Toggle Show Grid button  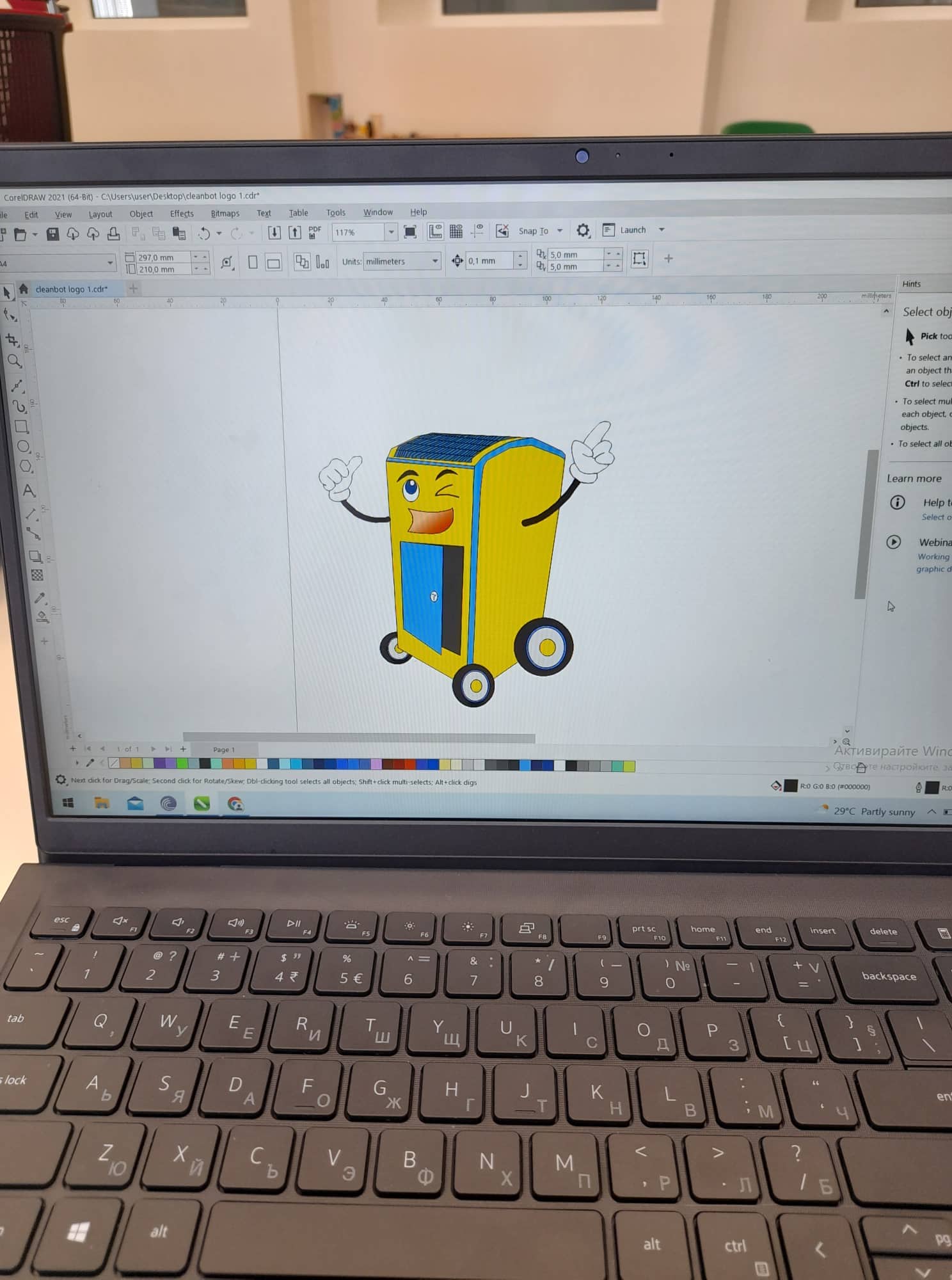[x=456, y=231]
